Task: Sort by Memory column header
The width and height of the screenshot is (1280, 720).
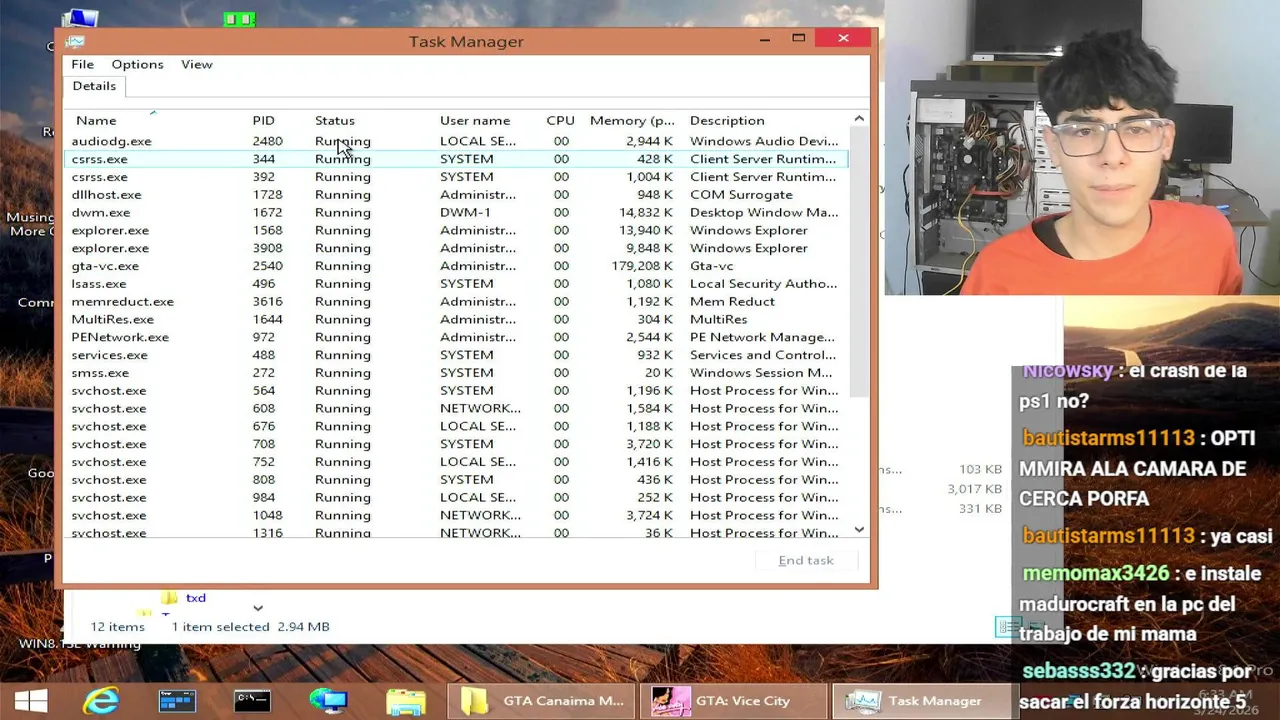Action: click(x=632, y=120)
